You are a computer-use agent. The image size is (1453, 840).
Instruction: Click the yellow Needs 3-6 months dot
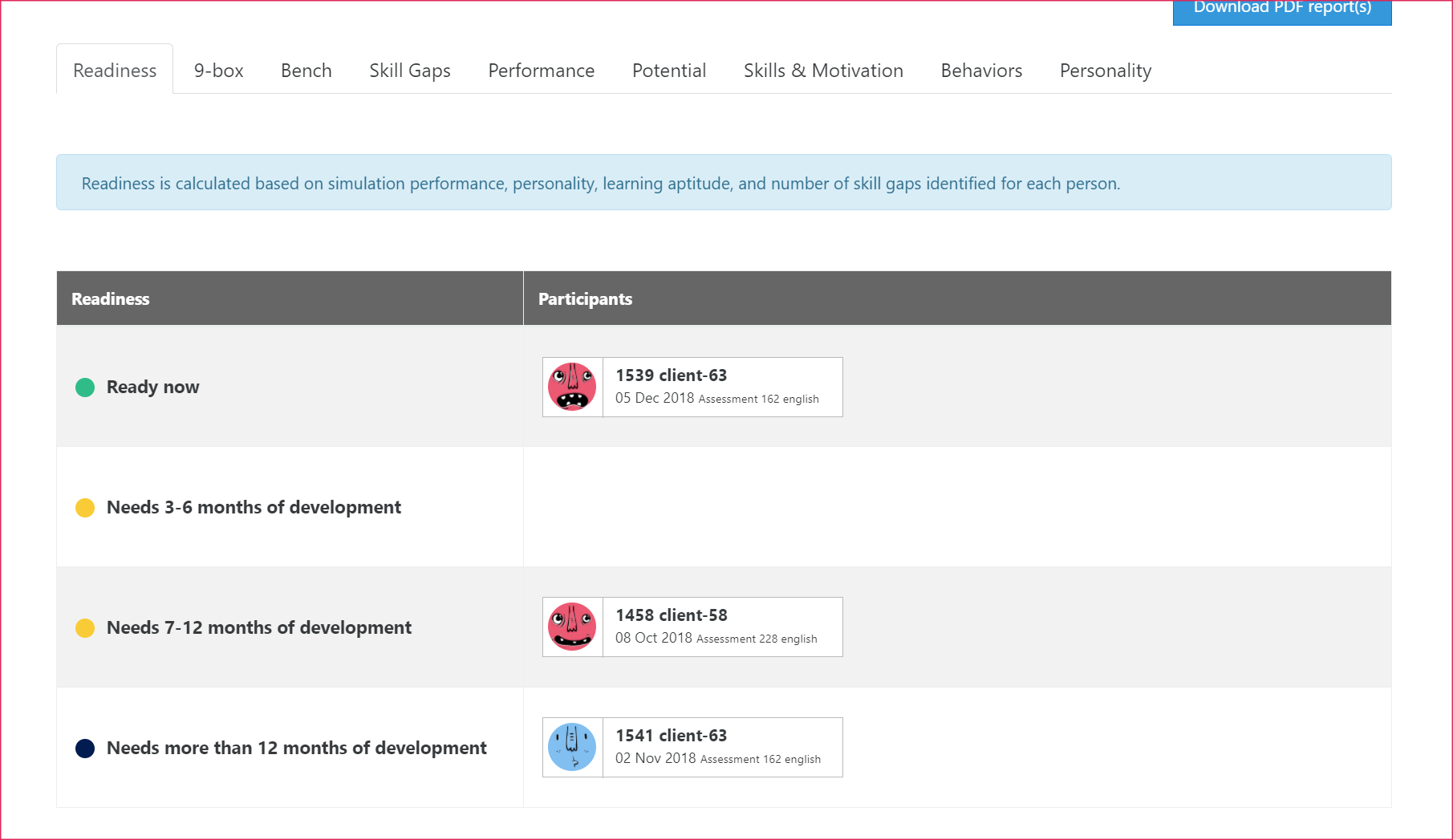[x=85, y=507]
